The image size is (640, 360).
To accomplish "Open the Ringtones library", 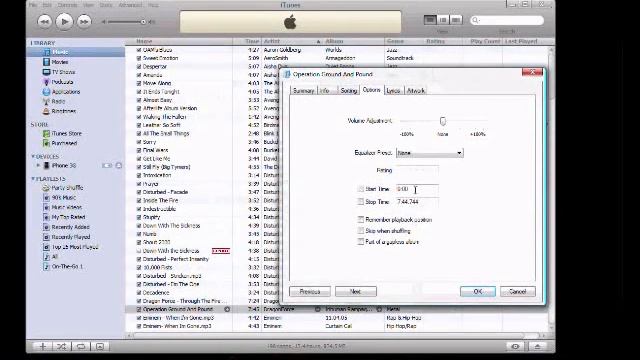I will [63, 111].
